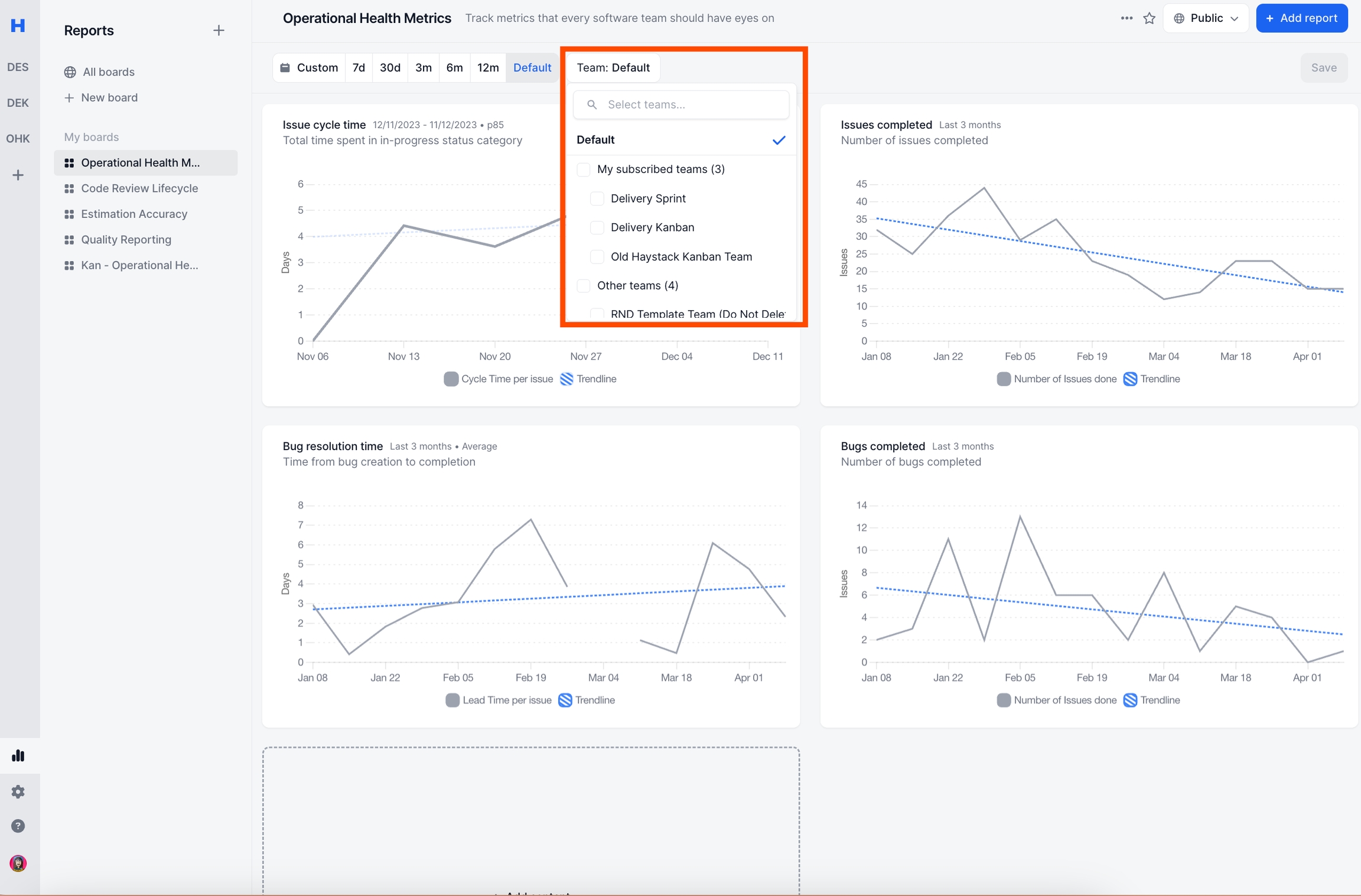1361x896 pixels.
Task: Click the grid icon beside Code Review Lifecycle
Action: [x=69, y=188]
